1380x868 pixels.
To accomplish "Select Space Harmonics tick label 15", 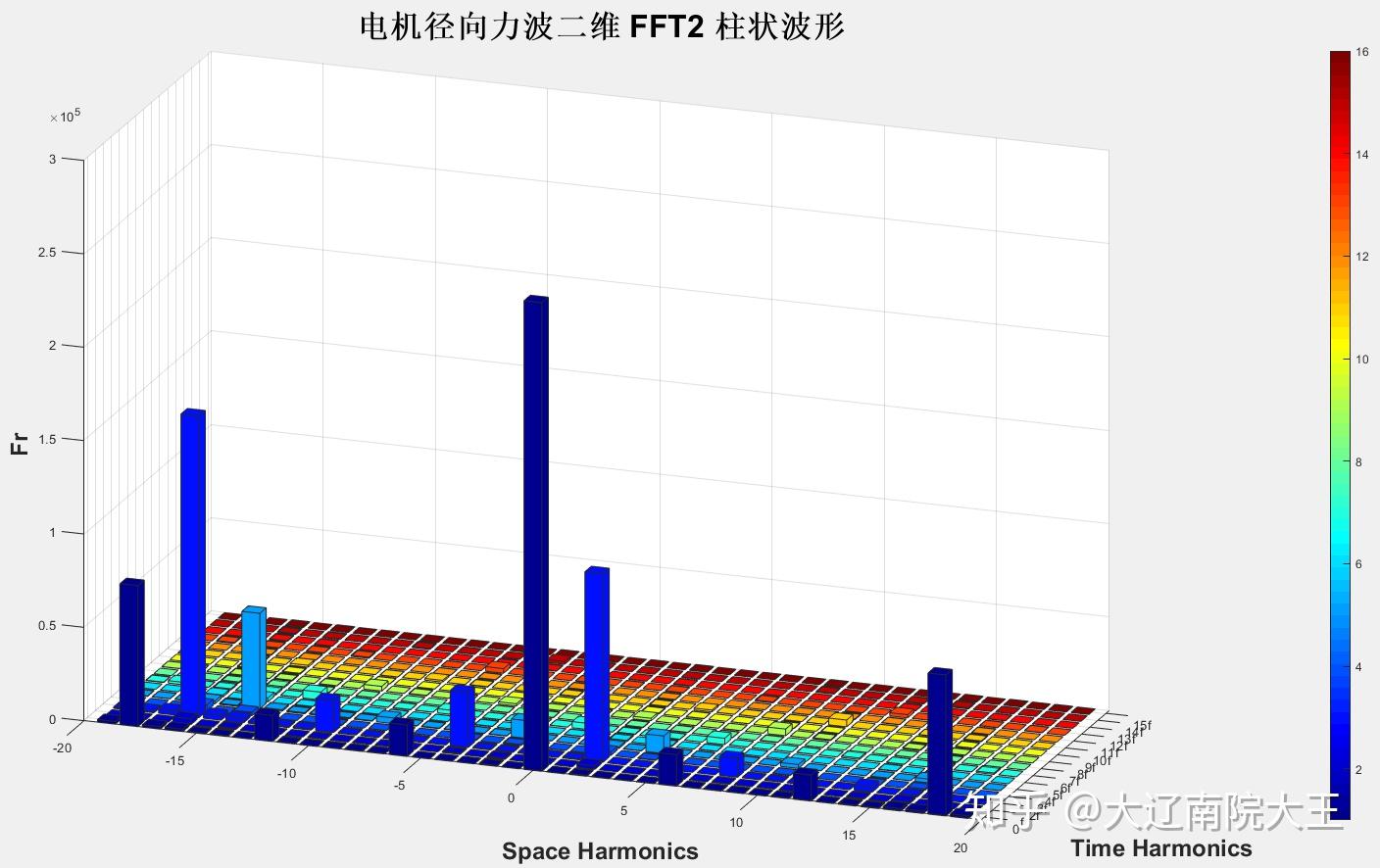I will pos(849,836).
